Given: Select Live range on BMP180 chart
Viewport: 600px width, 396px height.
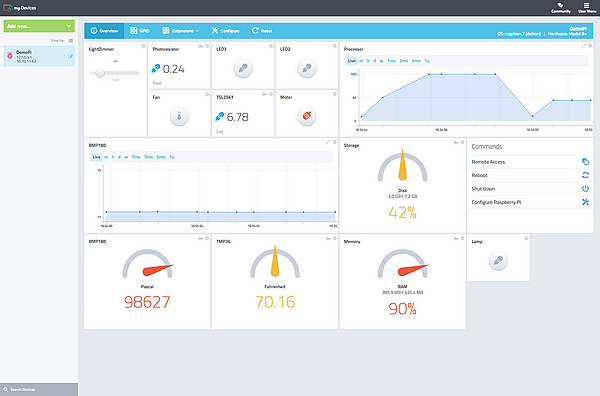Looking at the screenshot, I should (x=96, y=157).
